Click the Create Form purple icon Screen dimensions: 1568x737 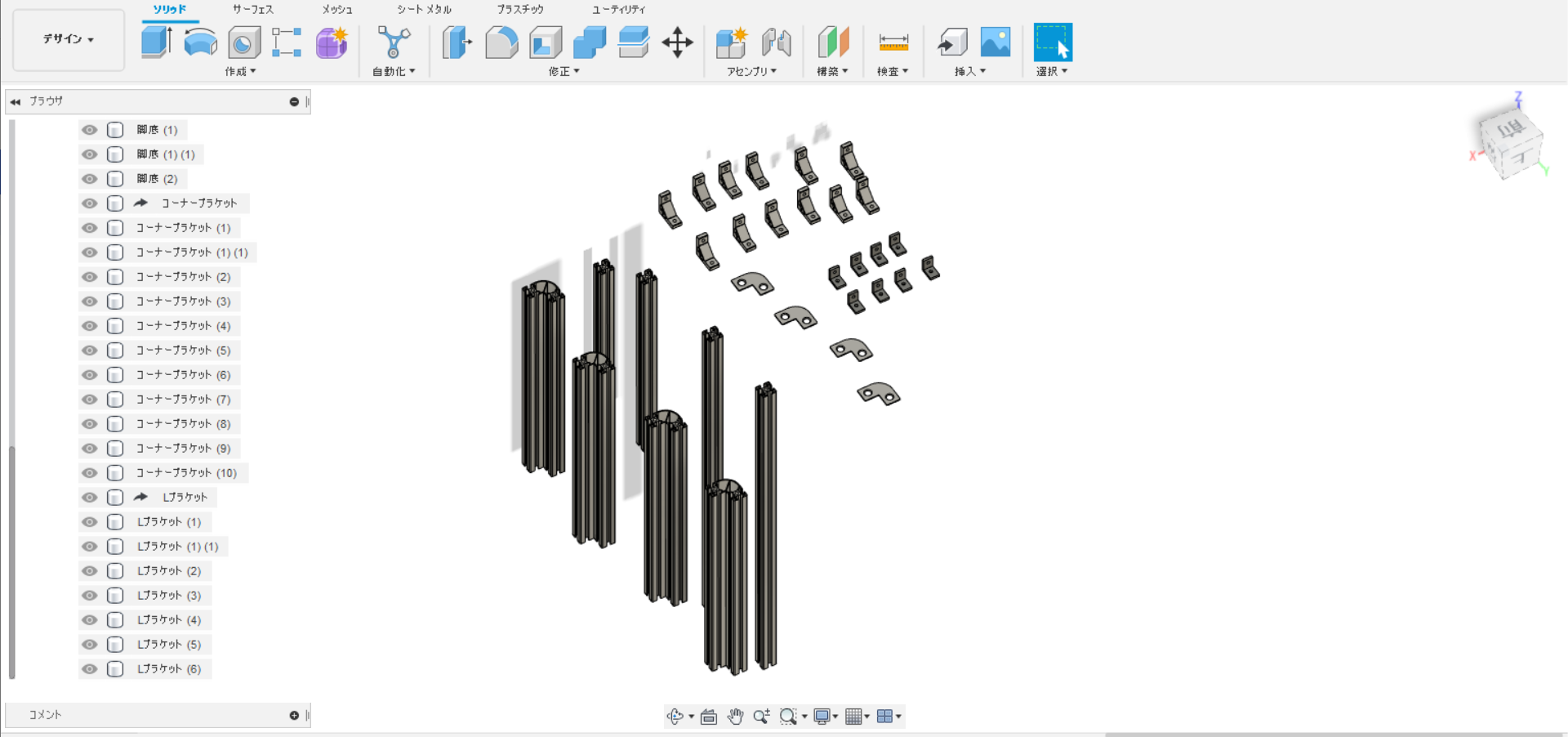[332, 42]
